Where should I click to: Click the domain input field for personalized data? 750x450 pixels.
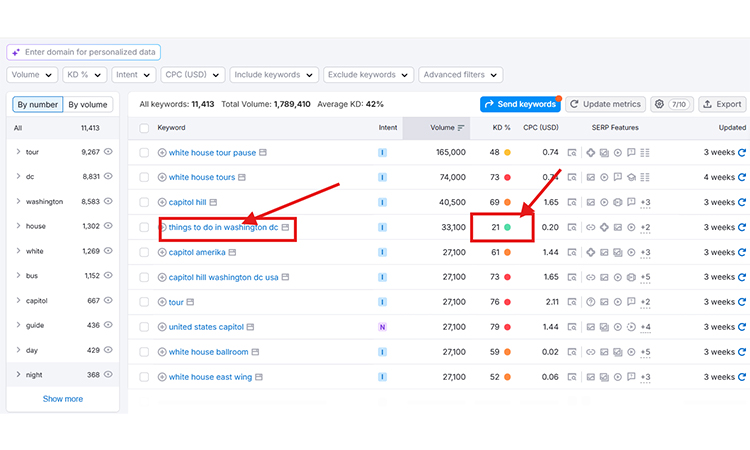coord(84,52)
